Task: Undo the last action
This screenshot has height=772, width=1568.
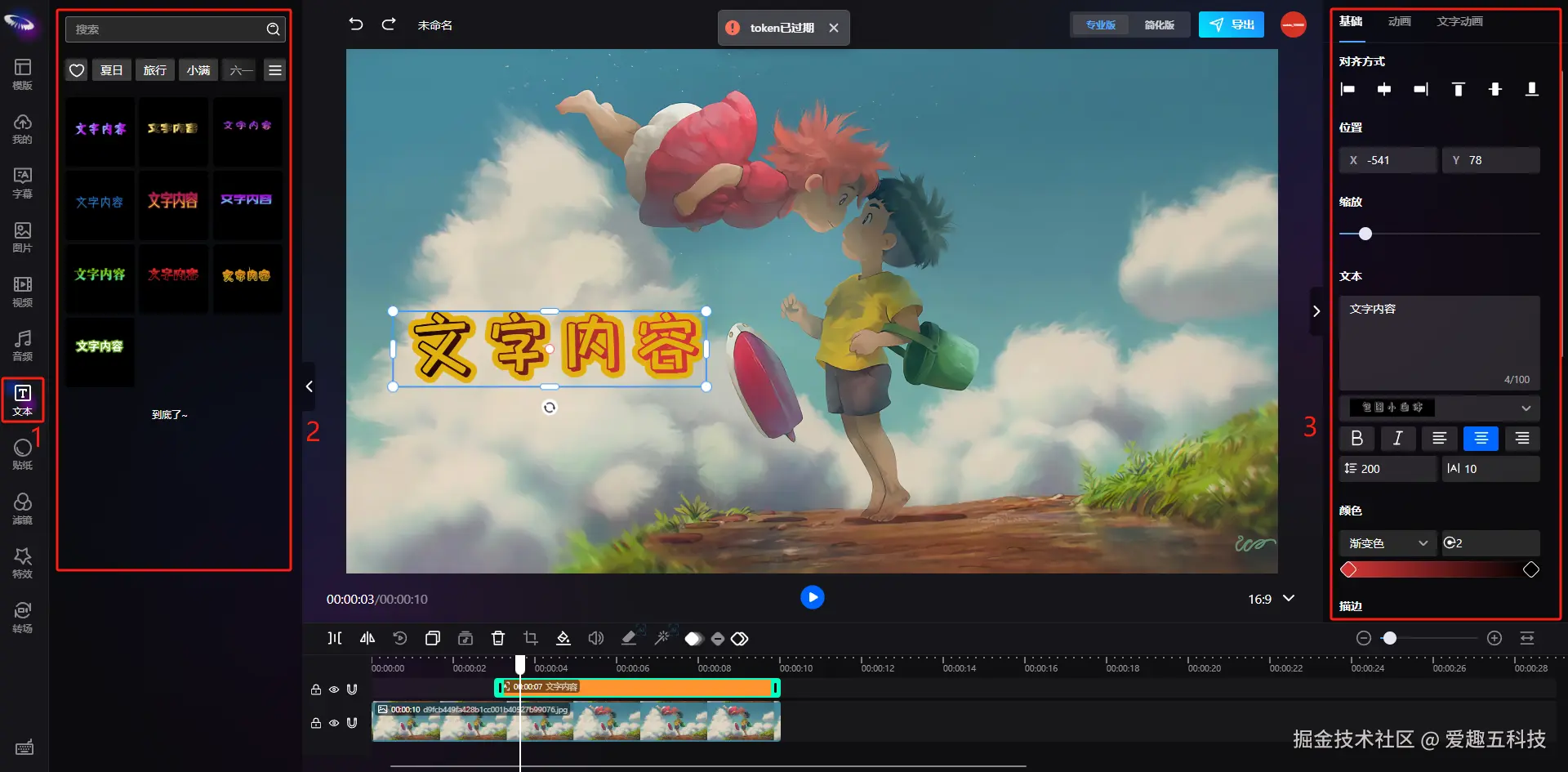Action: pyautogui.click(x=356, y=25)
